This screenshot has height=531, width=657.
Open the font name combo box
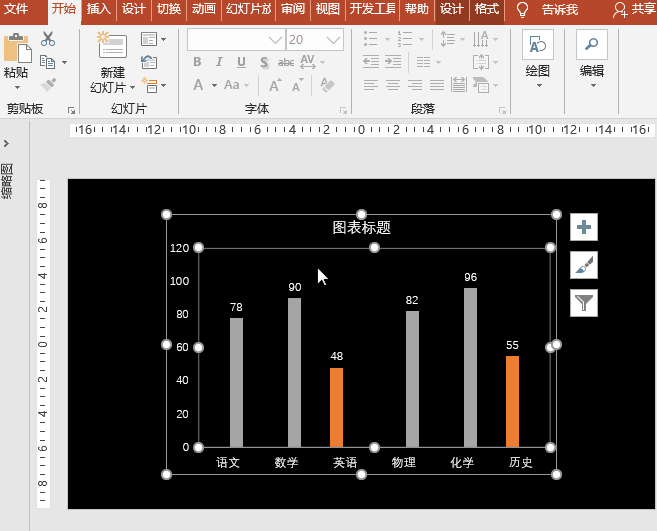coord(236,40)
